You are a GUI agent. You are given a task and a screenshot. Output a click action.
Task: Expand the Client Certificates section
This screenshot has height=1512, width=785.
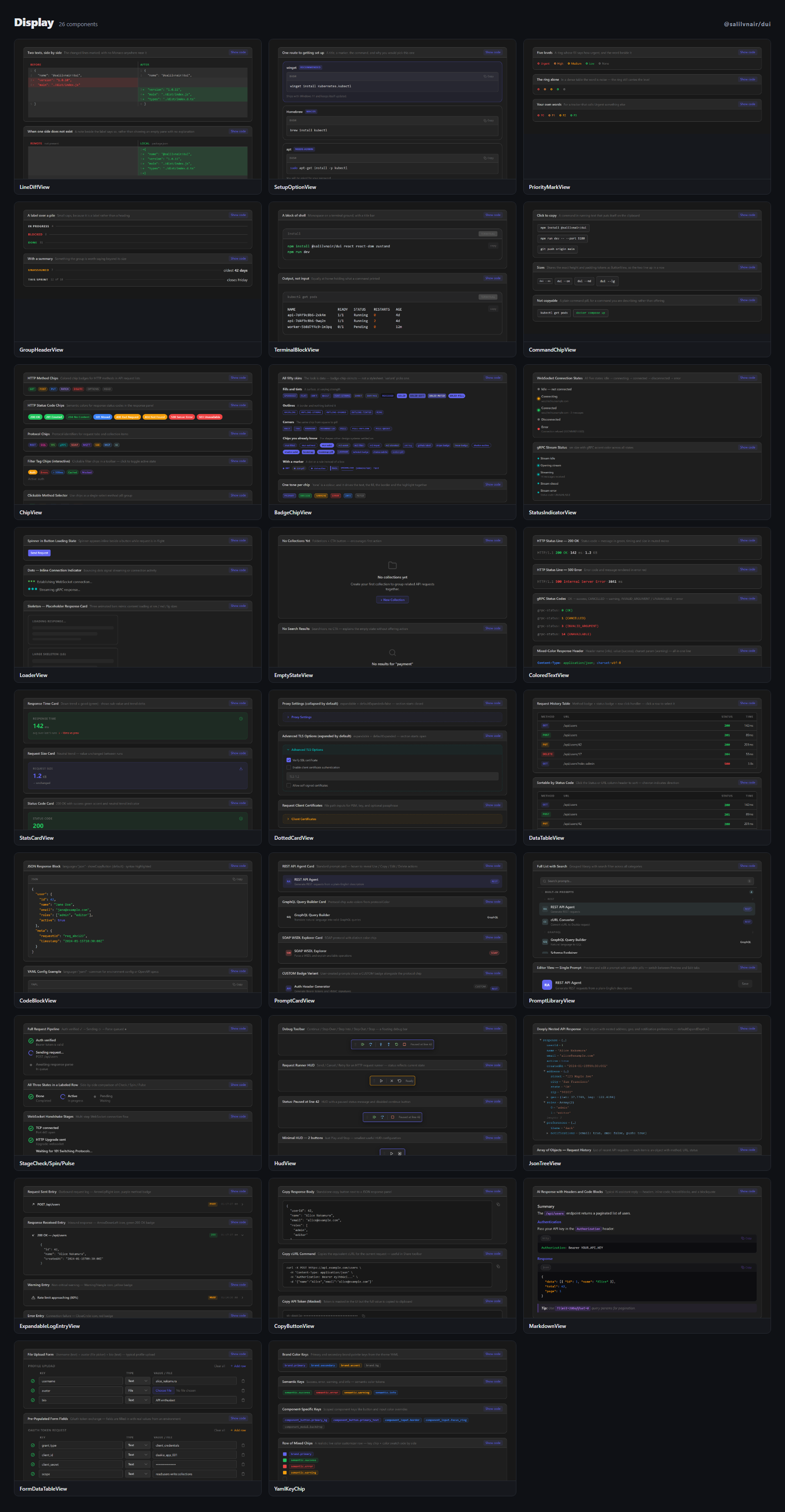coord(392,819)
